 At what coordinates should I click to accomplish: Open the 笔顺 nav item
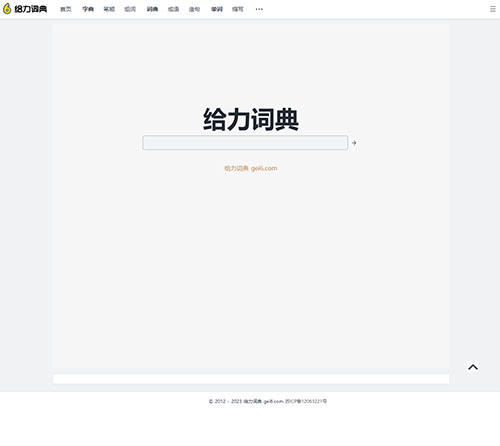[109, 9]
